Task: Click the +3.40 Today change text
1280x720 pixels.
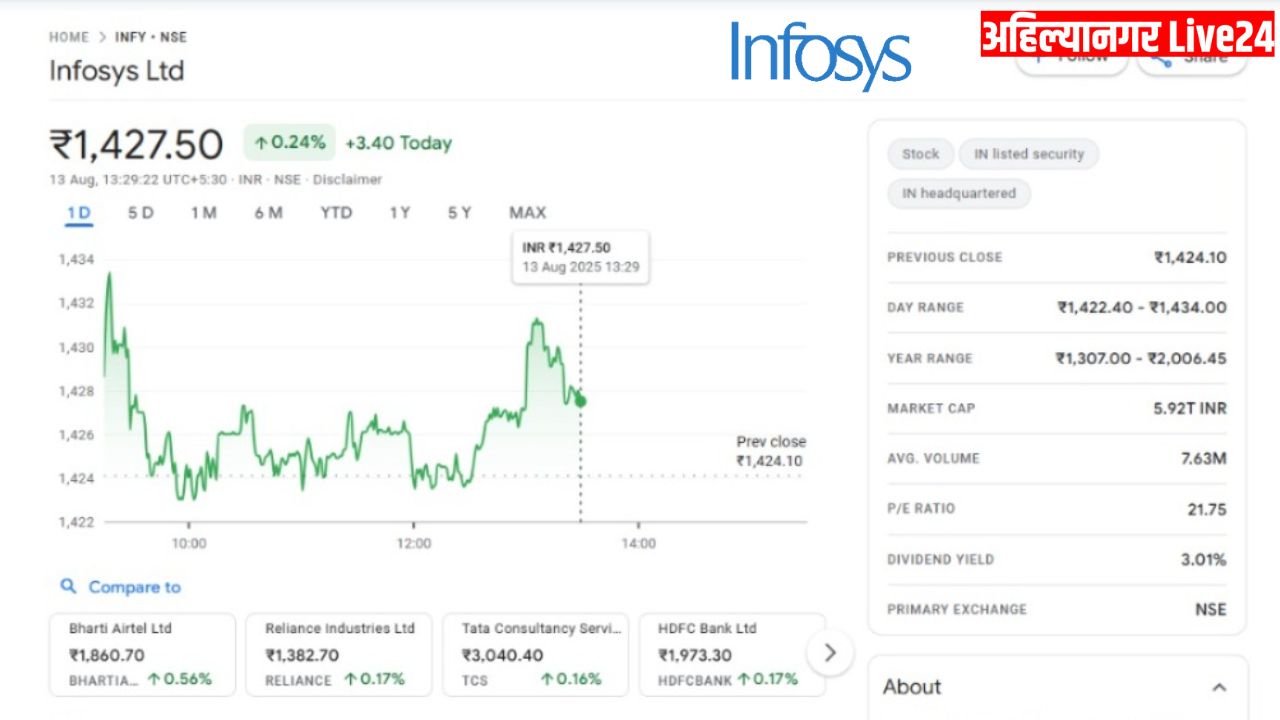Action: pyautogui.click(x=398, y=143)
